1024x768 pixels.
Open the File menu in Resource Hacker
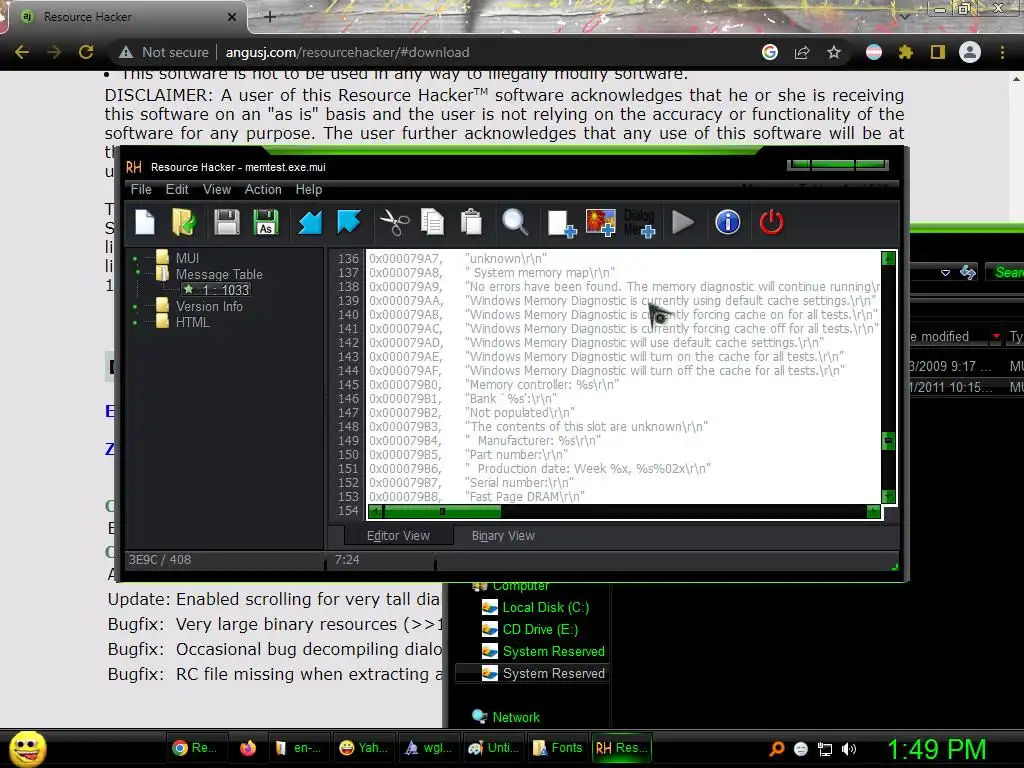coord(141,189)
